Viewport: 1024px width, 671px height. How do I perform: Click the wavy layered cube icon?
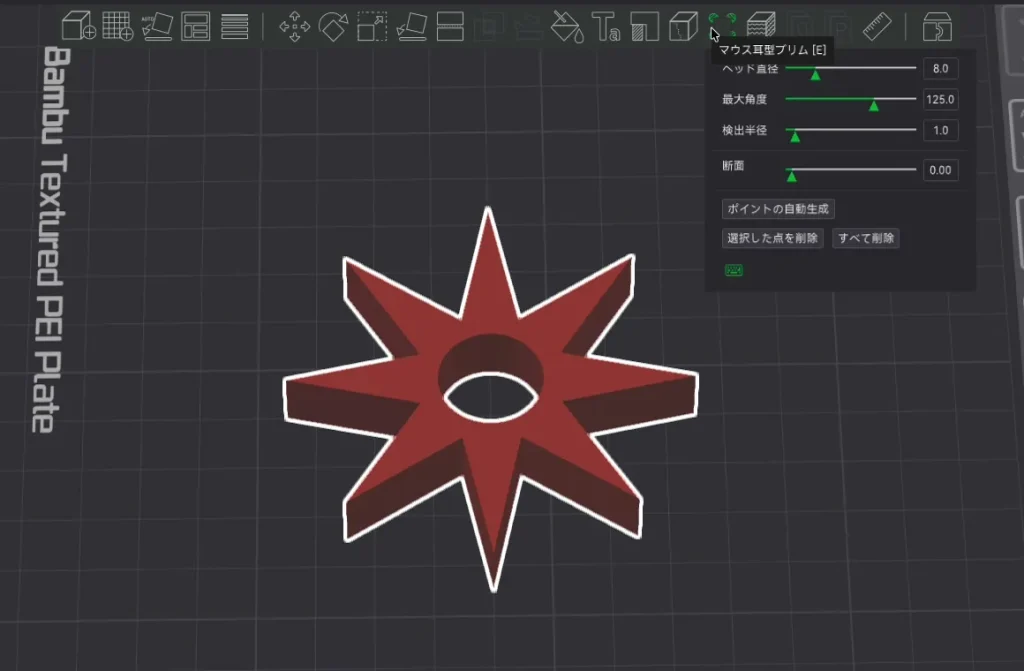point(761,27)
